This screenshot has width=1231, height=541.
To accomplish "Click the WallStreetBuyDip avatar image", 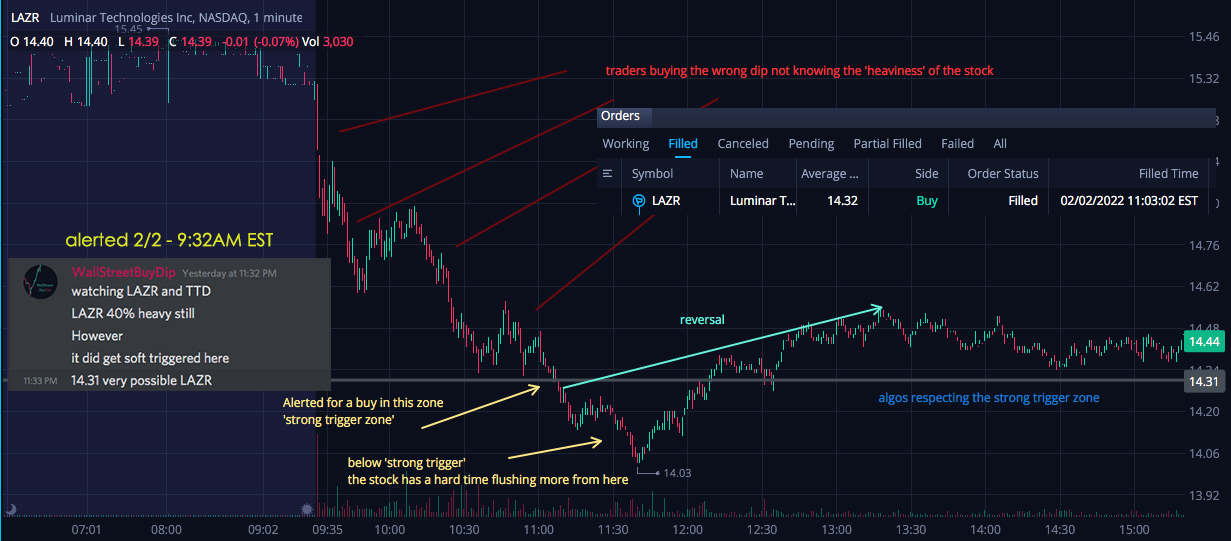I will (40, 281).
